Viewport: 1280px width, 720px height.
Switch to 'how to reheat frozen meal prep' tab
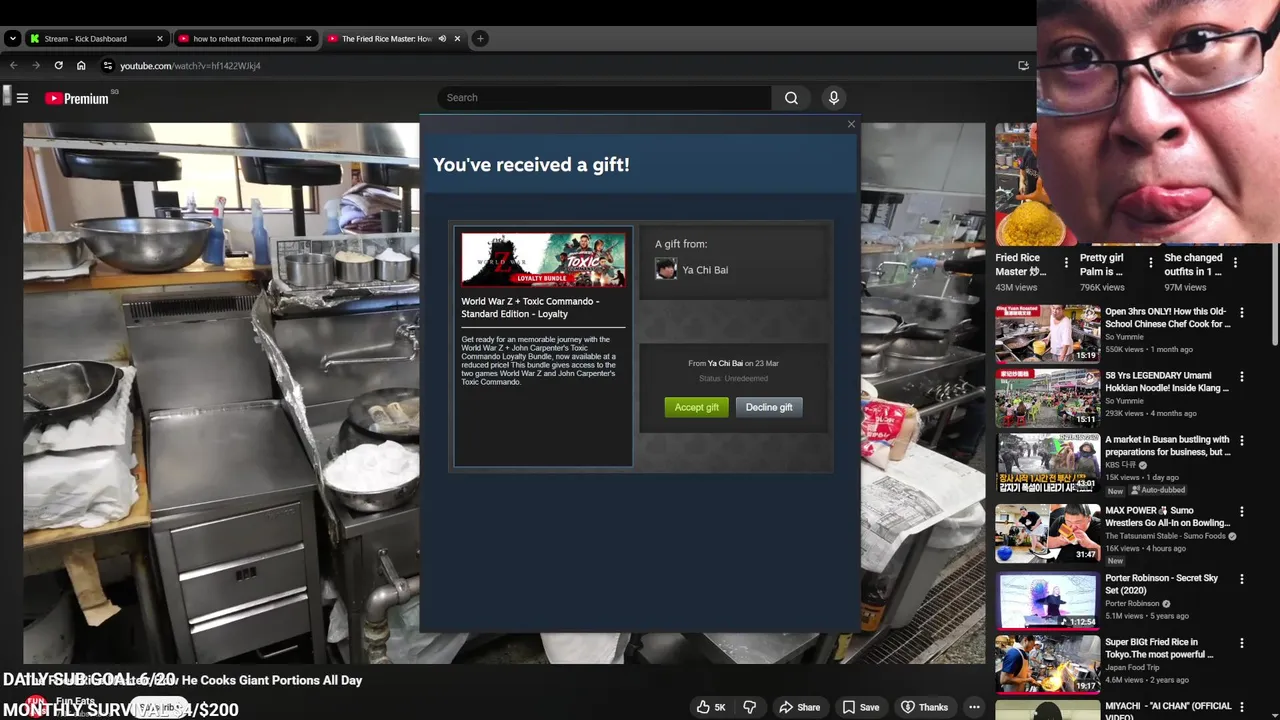click(x=244, y=39)
